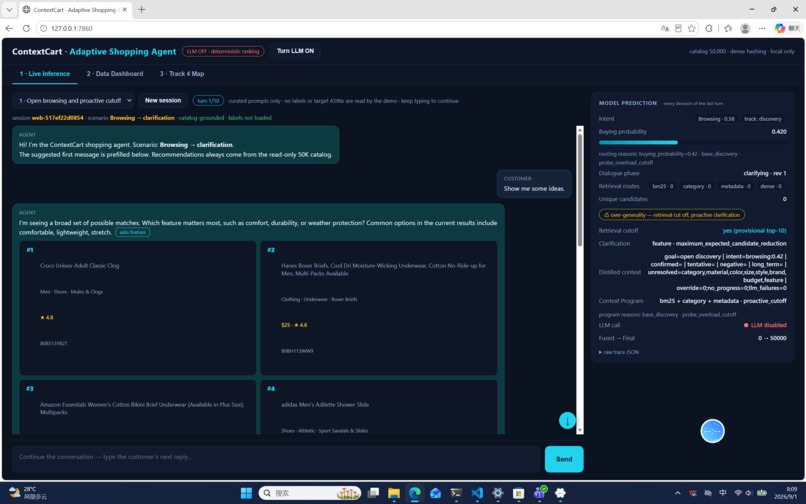
Task: Open product card #3 Amazon Essentials Bikini Brief
Action: point(137,407)
